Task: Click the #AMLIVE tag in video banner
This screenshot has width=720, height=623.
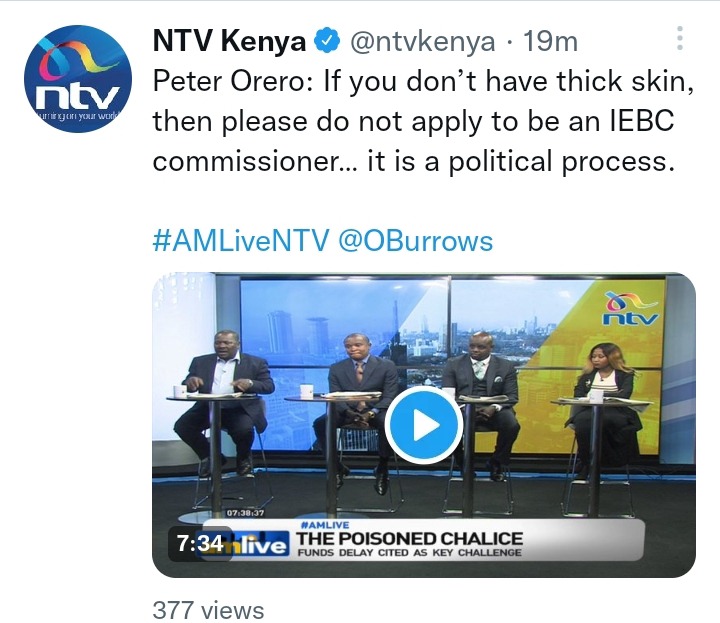Action: [325, 525]
